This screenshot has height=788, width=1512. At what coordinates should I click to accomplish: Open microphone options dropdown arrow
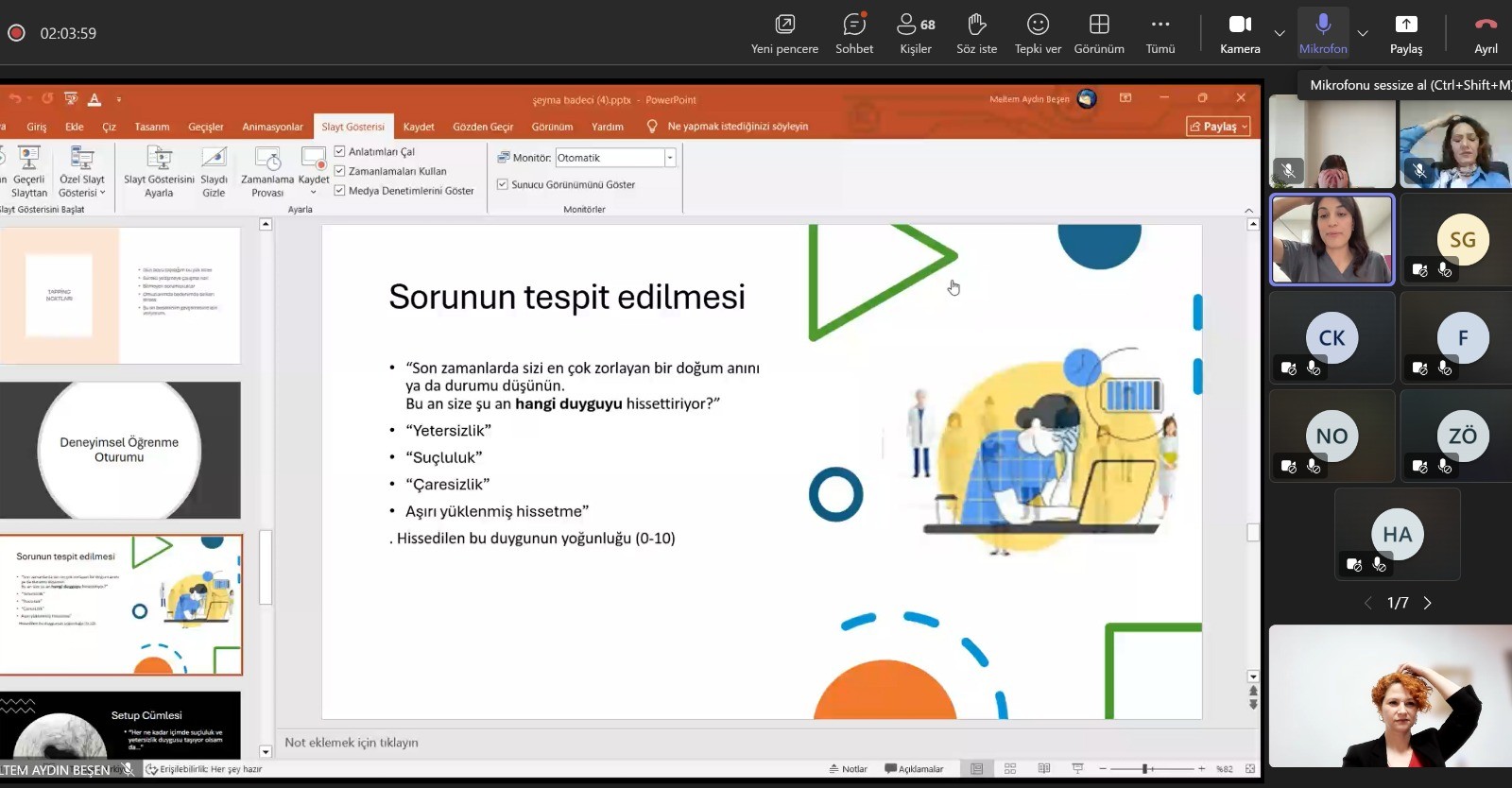coord(1363,33)
